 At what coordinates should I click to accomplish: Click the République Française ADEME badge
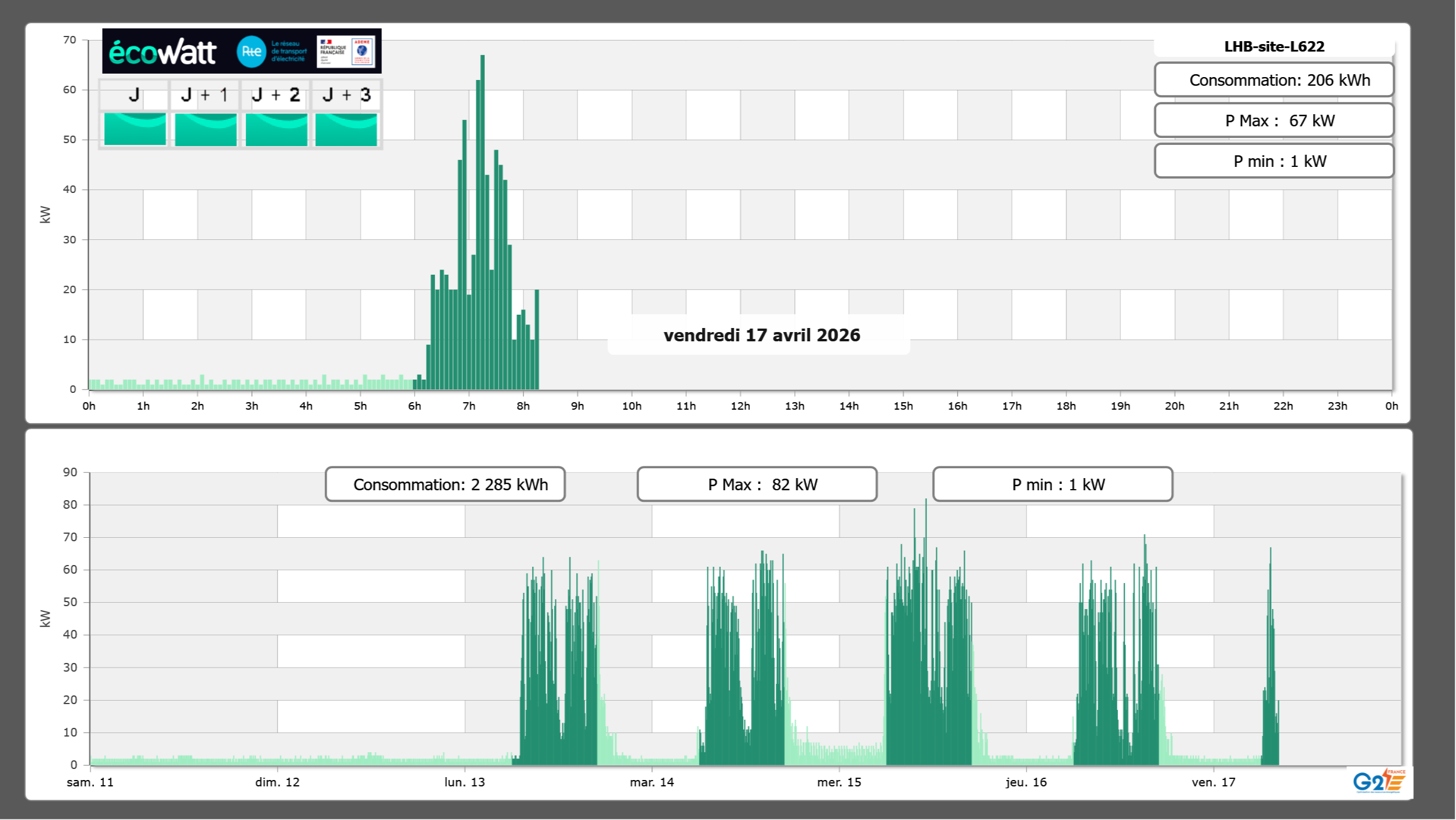(346, 52)
